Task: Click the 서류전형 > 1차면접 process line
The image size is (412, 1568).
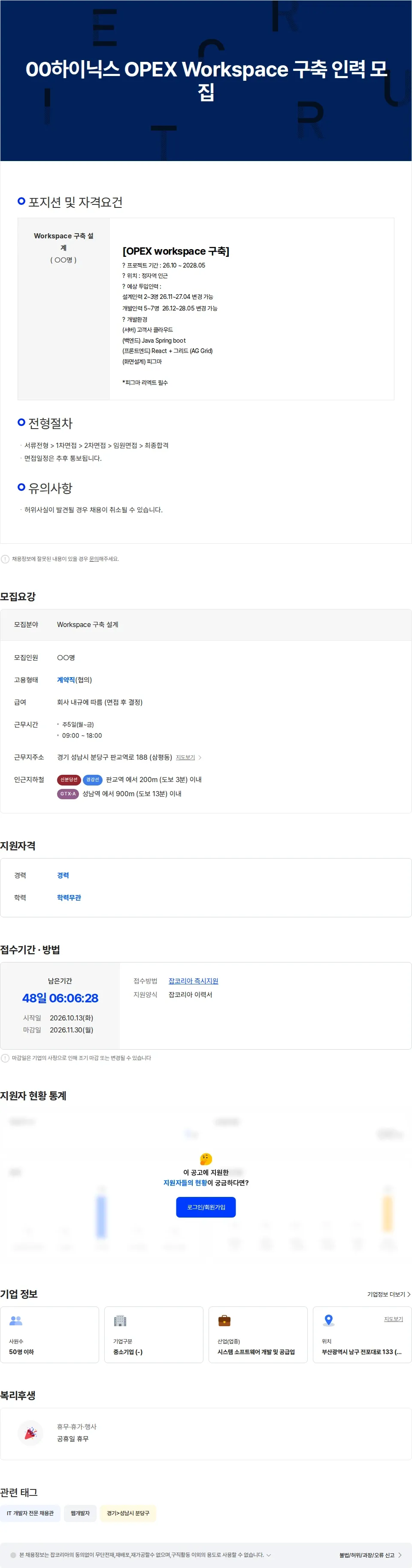Action: click(x=96, y=445)
